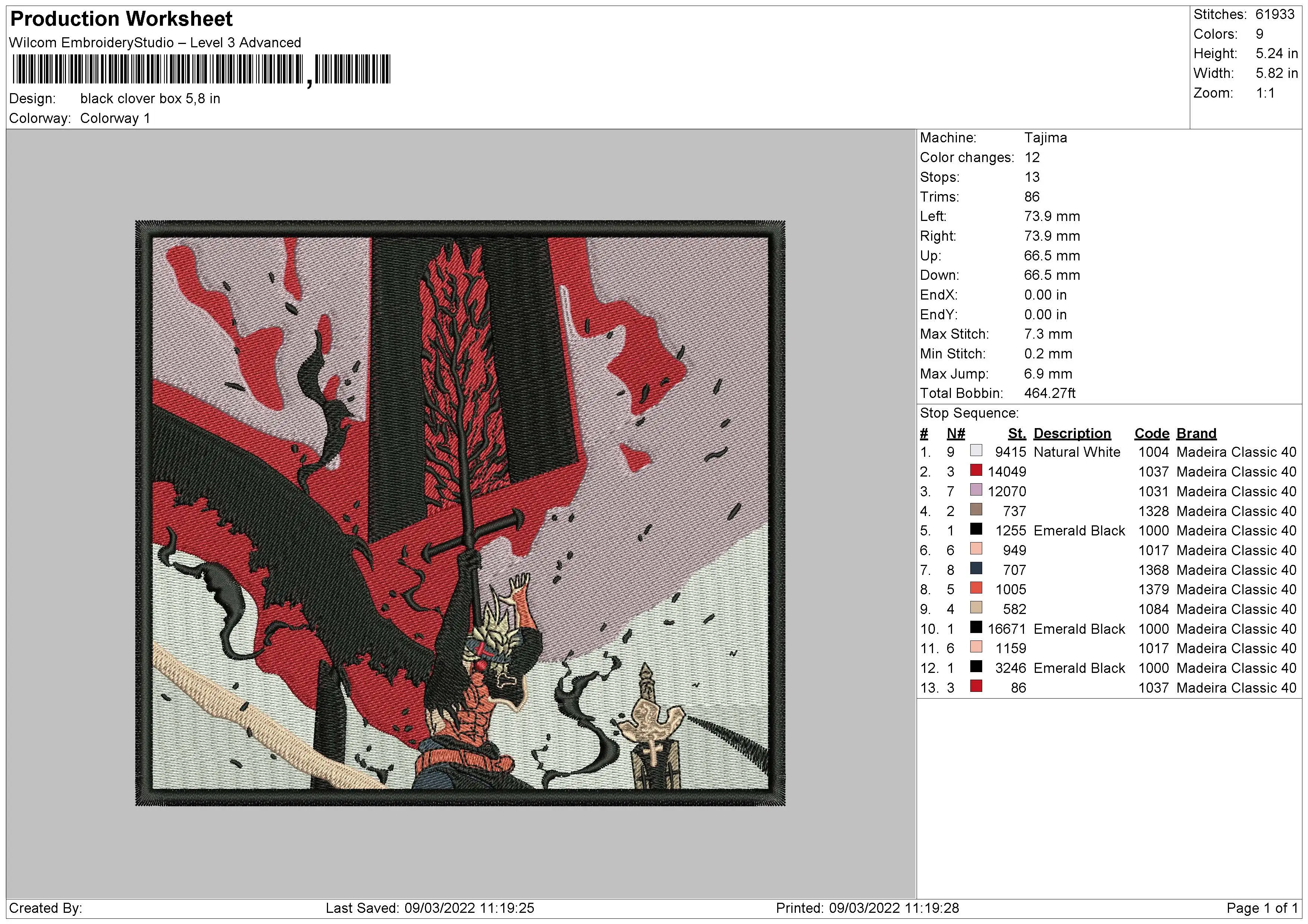Click stitch count '16671' in row 10
This screenshot has width=1308, height=924.
click(x=1007, y=629)
